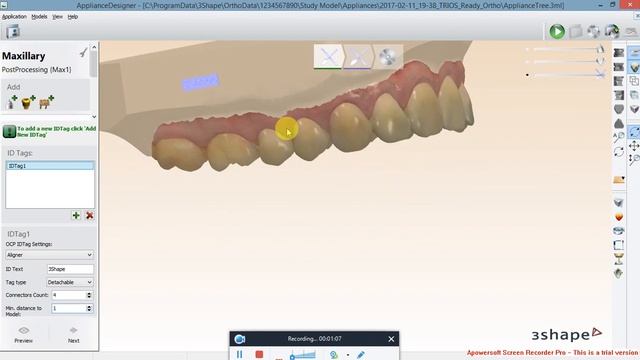The width and height of the screenshot is (640, 360).
Task: Click the rotate view tool icon
Action: [x=634, y=132]
